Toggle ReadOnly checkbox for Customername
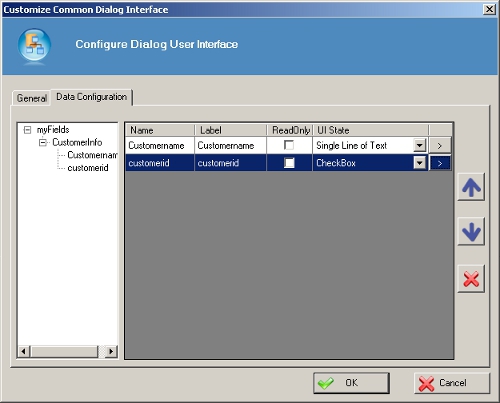 pos(289,145)
